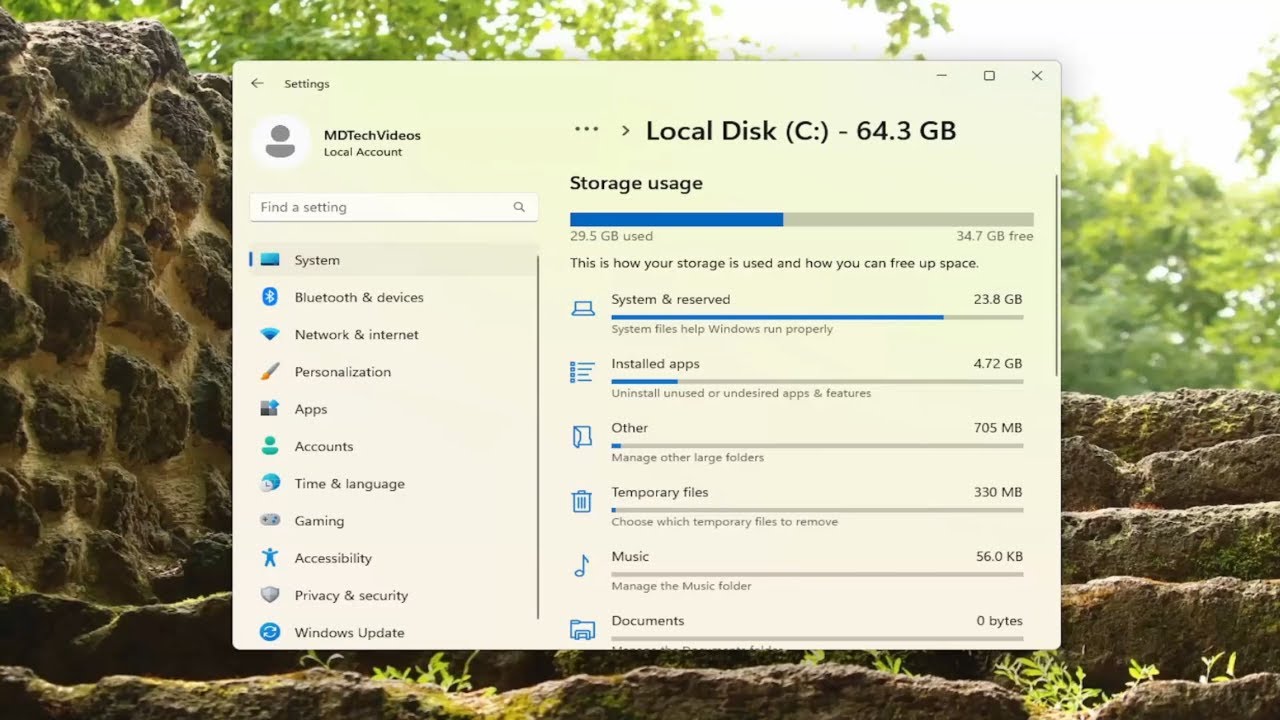Click the Storage usage heading
Image resolution: width=1280 pixels, height=720 pixels.
coord(636,183)
